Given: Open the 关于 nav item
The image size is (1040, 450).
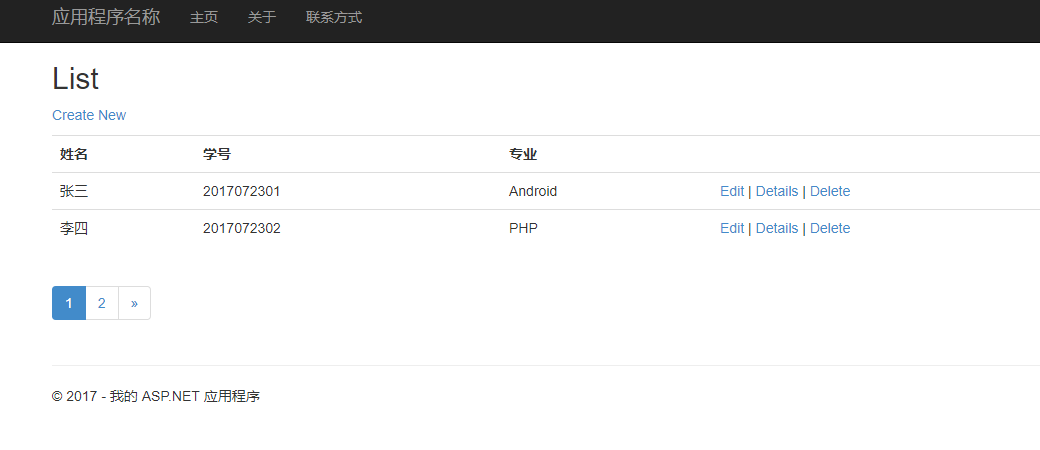Looking at the screenshot, I should pyautogui.click(x=261, y=18).
